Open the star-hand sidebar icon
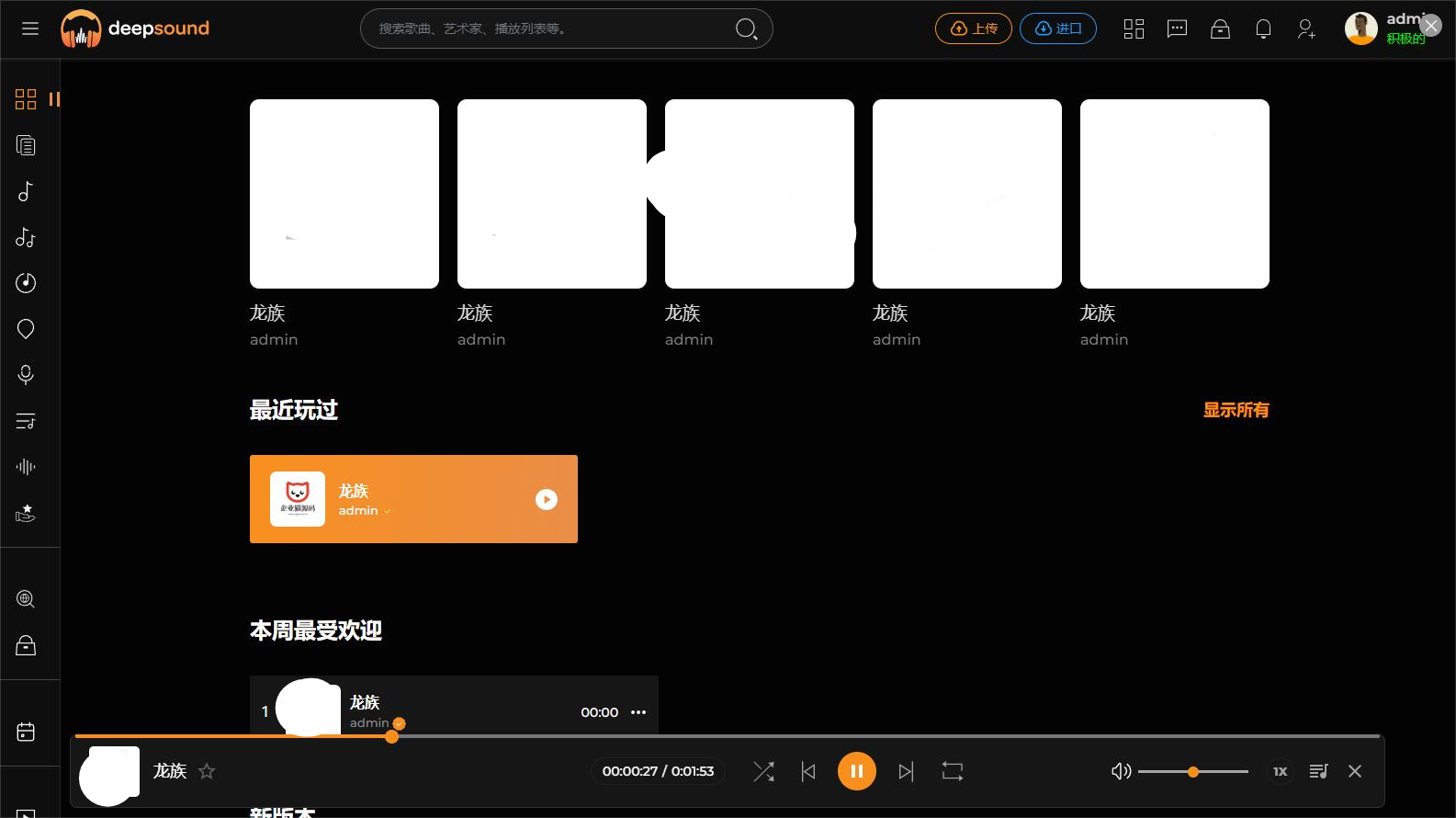The height and width of the screenshot is (818, 1456). coord(26,513)
